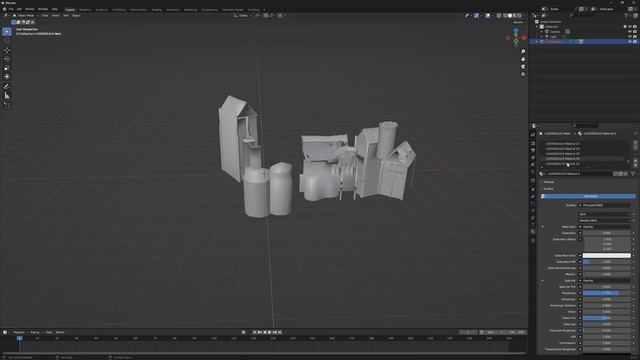Switch orthographic perspective grid icon
The width and height of the screenshot is (640, 360).
click(x=523, y=74)
